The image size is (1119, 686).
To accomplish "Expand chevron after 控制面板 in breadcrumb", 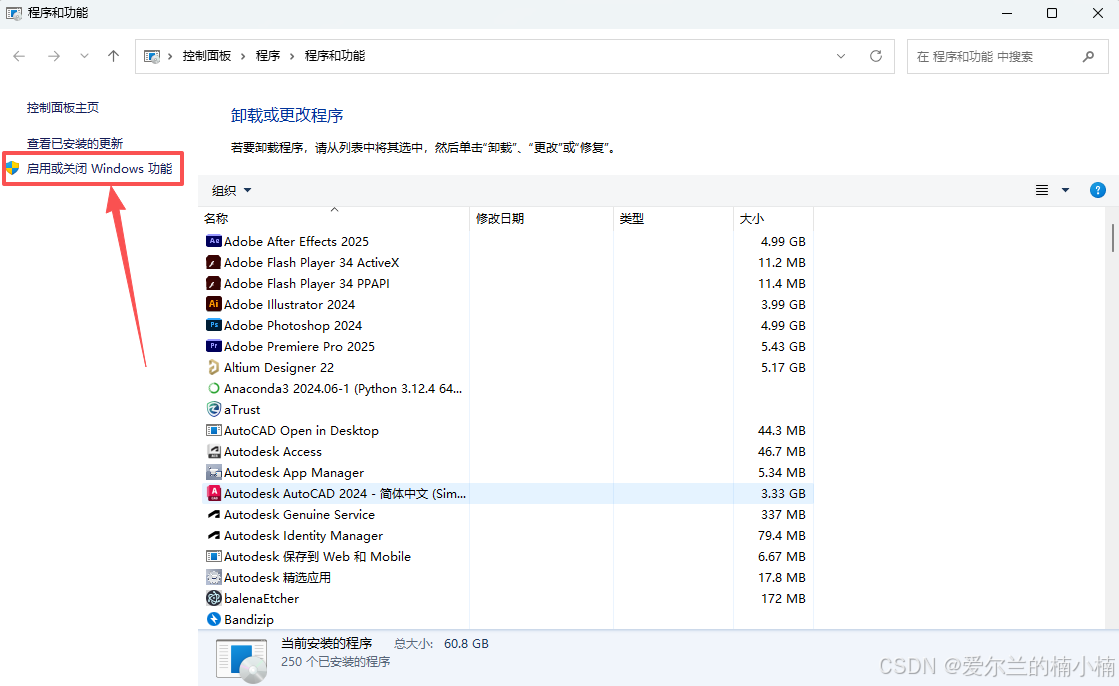I will [243, 56].
